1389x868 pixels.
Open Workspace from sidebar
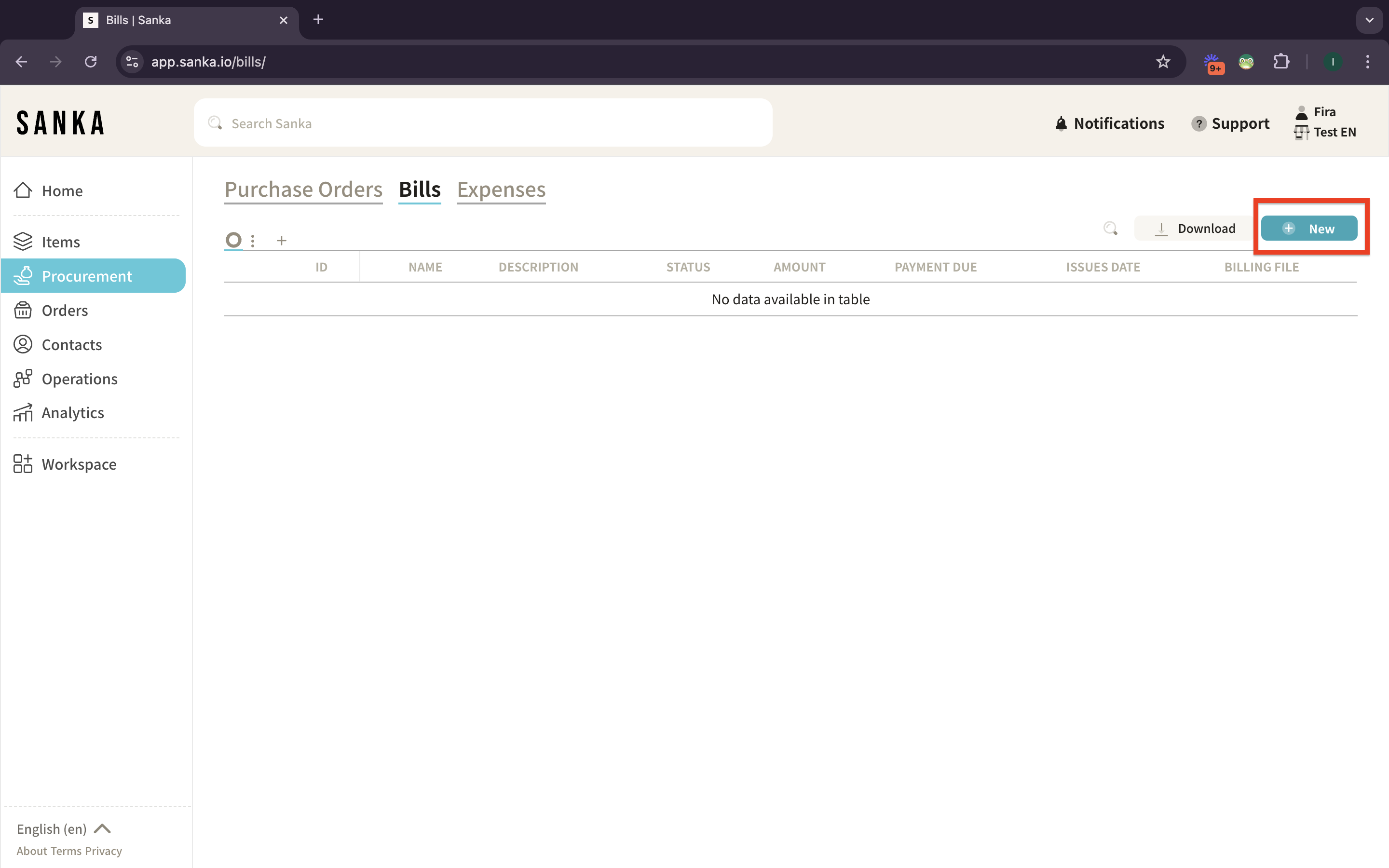79,464
